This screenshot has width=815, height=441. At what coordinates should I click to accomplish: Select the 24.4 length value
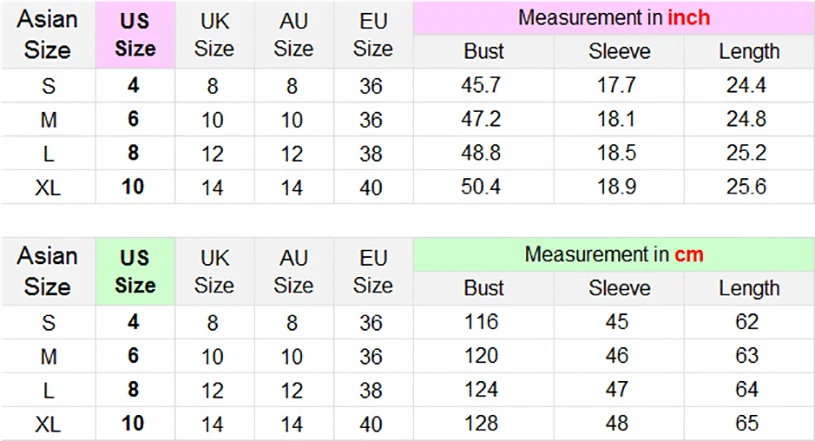tap(746, 86)
